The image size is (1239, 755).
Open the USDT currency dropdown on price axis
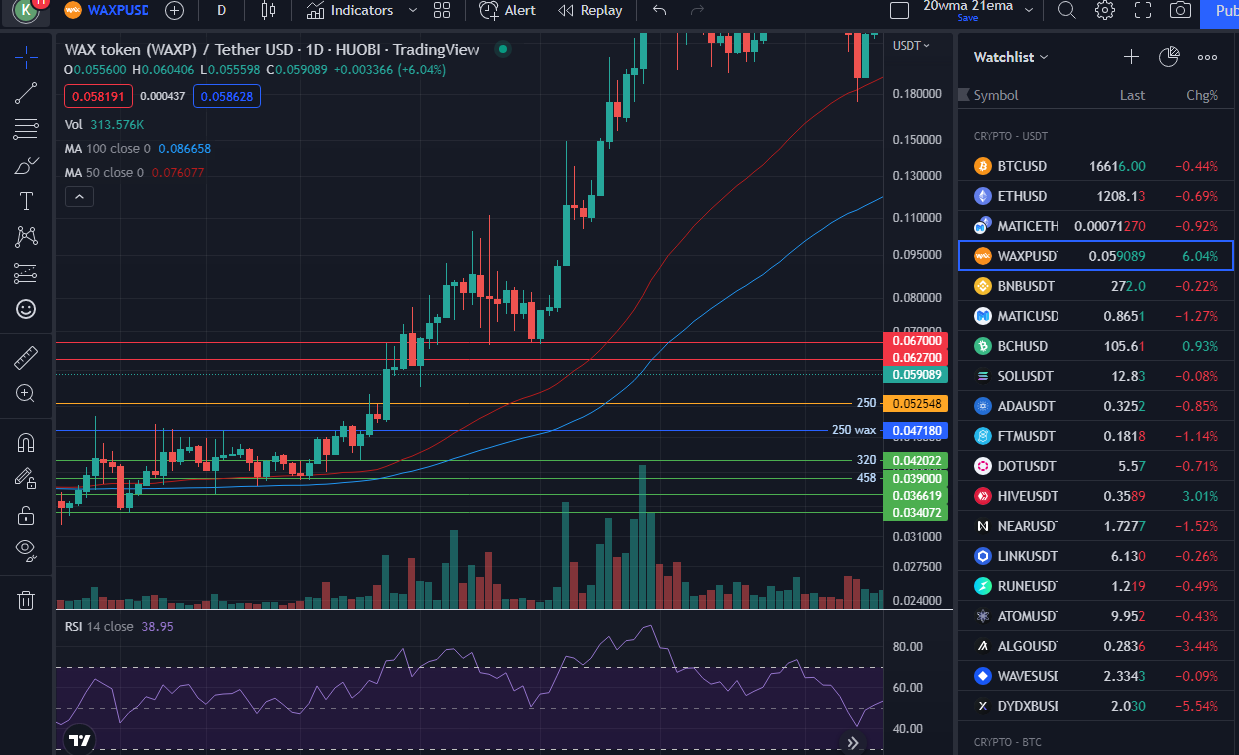(911, 46)
